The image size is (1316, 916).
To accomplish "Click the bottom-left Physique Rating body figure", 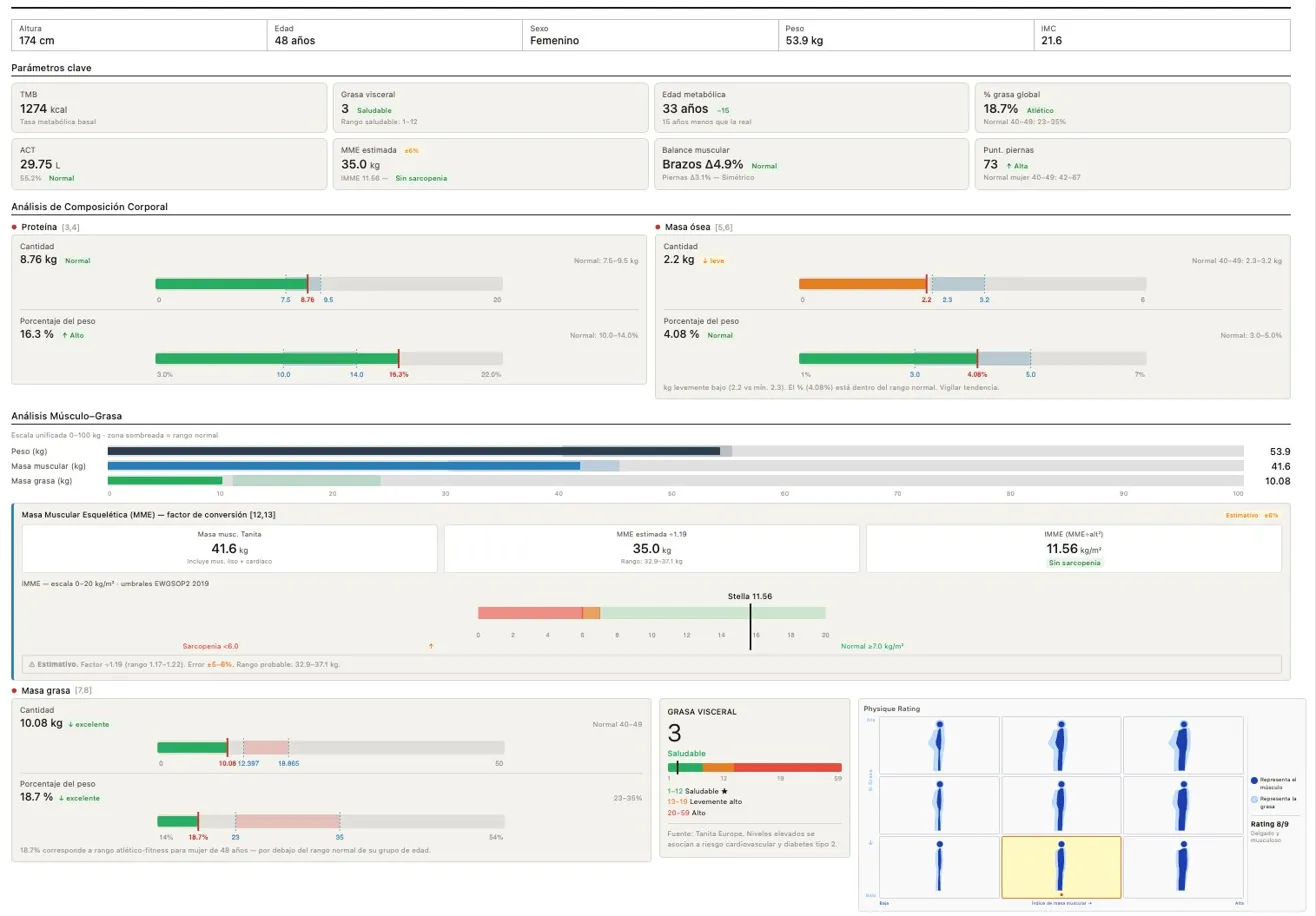I will [939, 867].
